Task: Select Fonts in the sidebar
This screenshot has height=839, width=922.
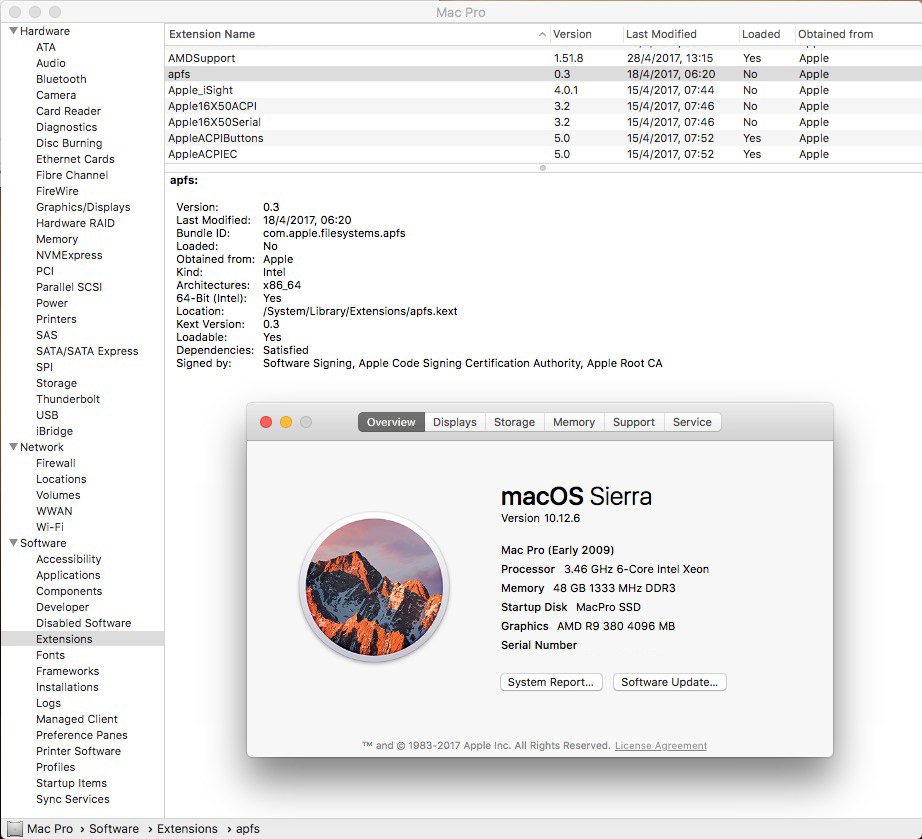Action: pos(51,655)
